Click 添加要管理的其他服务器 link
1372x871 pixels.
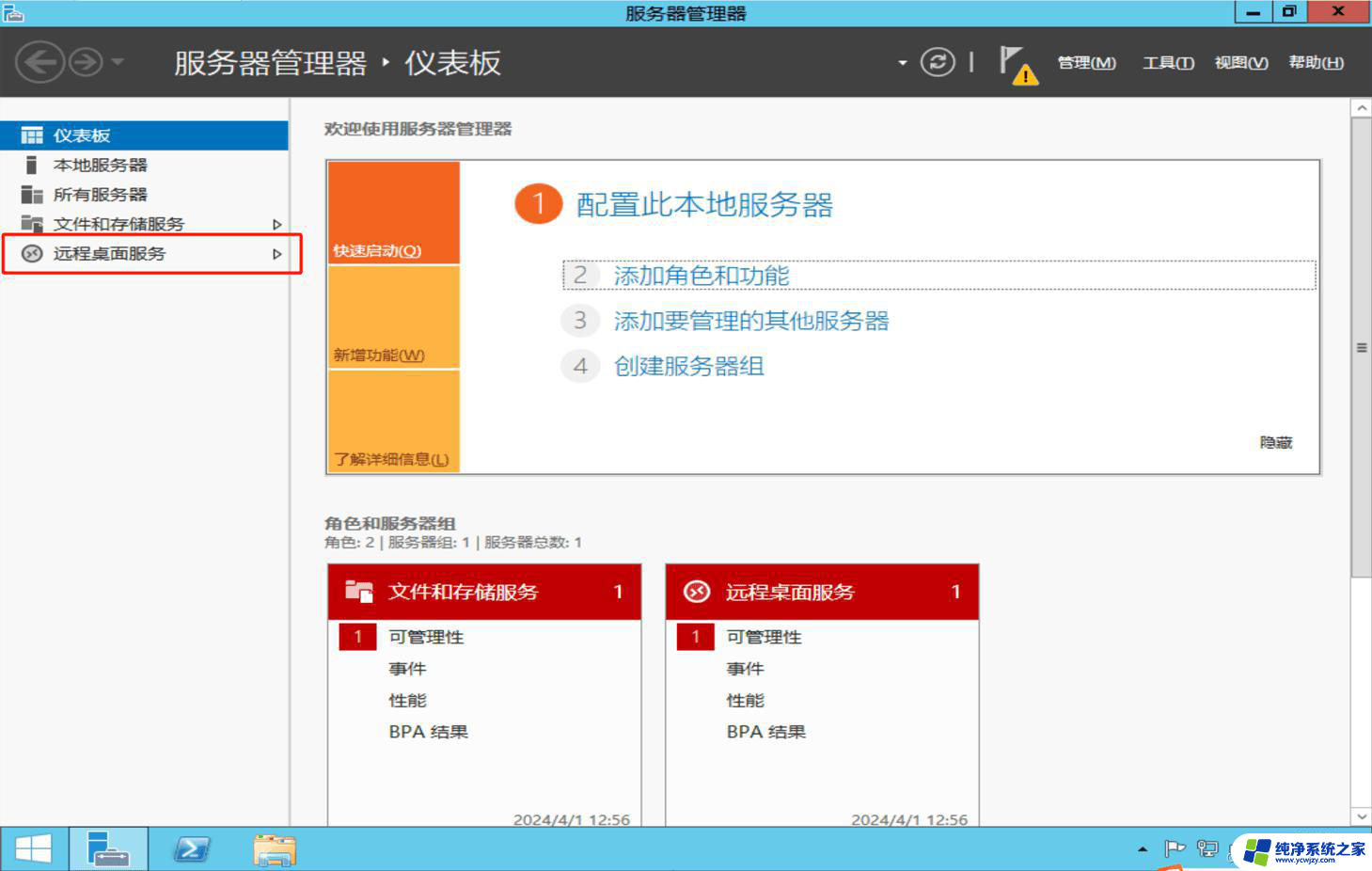pyautogui.click(x=751, y=321)
